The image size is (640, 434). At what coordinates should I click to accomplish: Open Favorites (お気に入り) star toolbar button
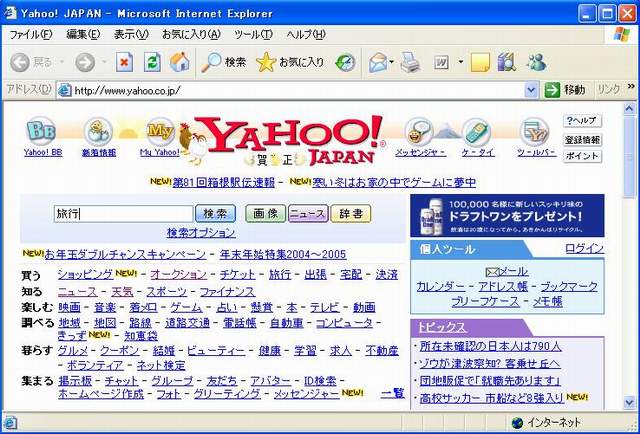pyautogui.click(x=290, y=62)
